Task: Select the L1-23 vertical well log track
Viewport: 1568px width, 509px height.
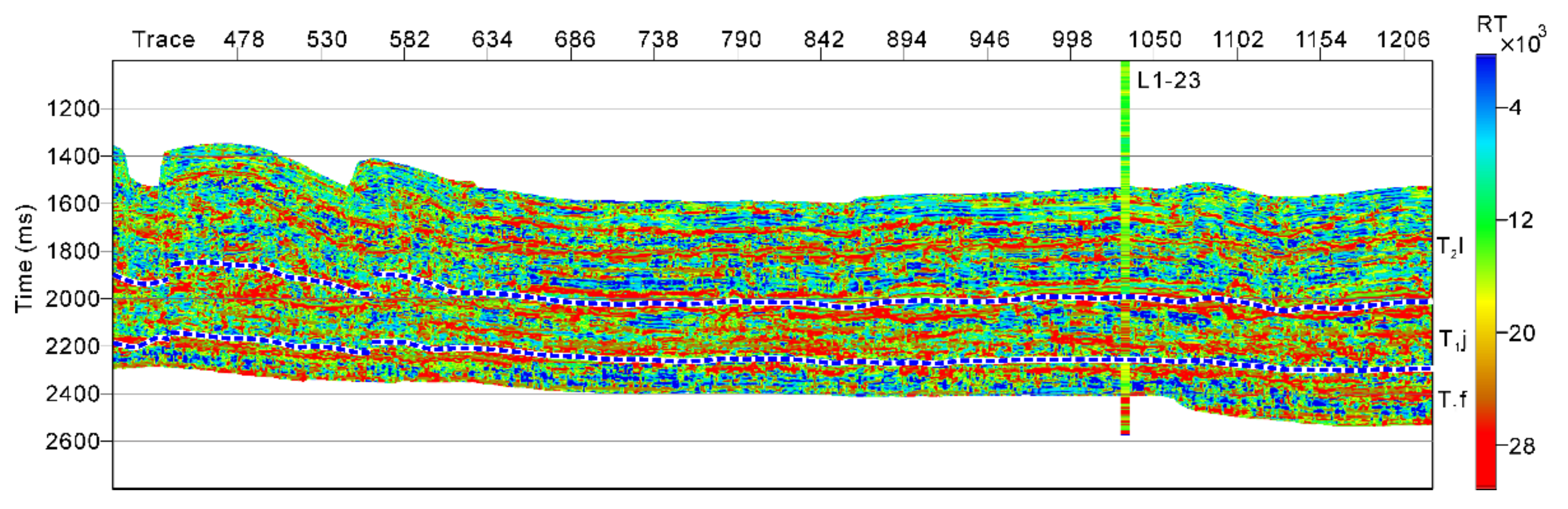Action: tap(1125, 243)
